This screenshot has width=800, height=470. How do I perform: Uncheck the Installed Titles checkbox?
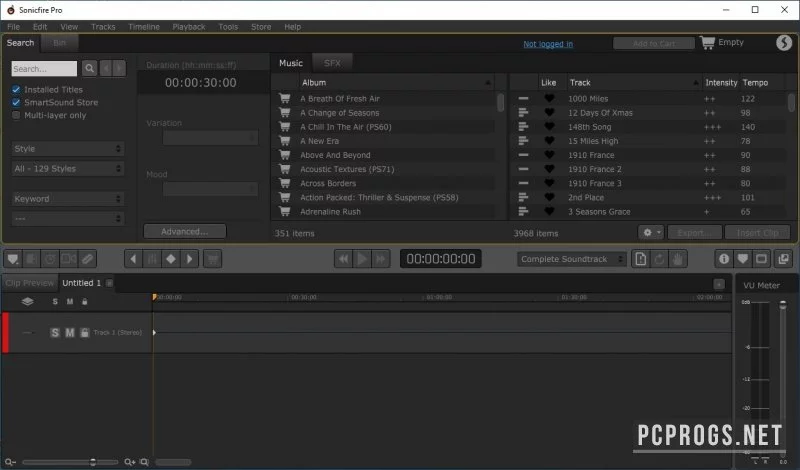[x=16, y=89]
